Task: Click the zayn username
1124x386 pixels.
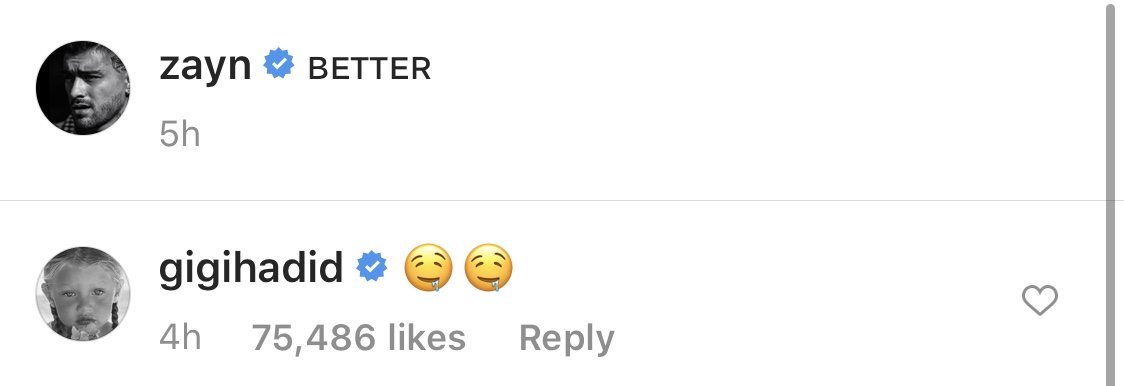Action: coord(205,67)
